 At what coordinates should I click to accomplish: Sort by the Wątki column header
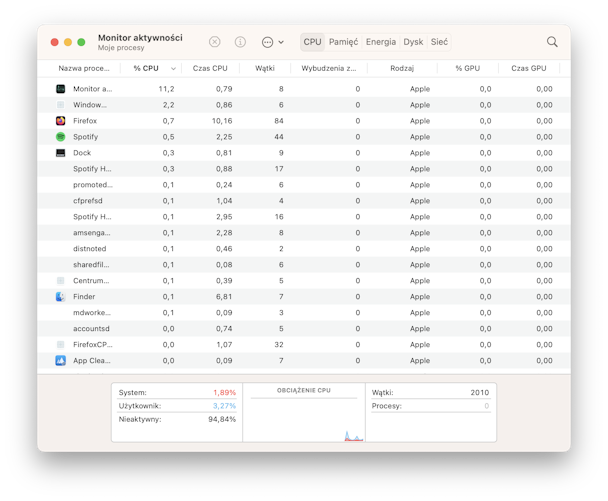[265, 68]
